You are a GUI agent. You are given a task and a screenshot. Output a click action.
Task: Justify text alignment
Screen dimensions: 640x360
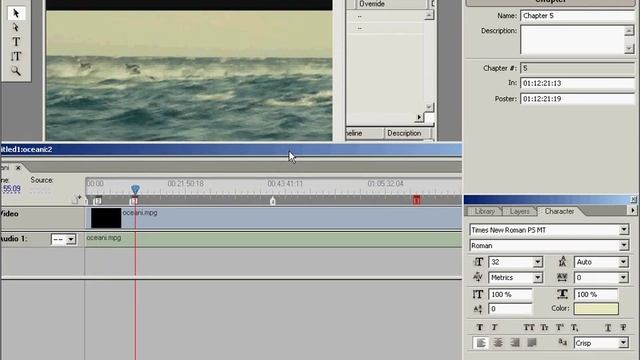pyautogui.click(x=531, y=343)
